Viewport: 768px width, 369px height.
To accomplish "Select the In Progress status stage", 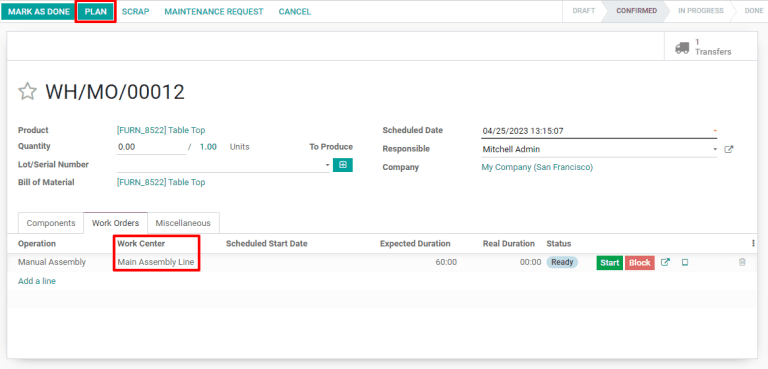I will (x=700, y=11).
